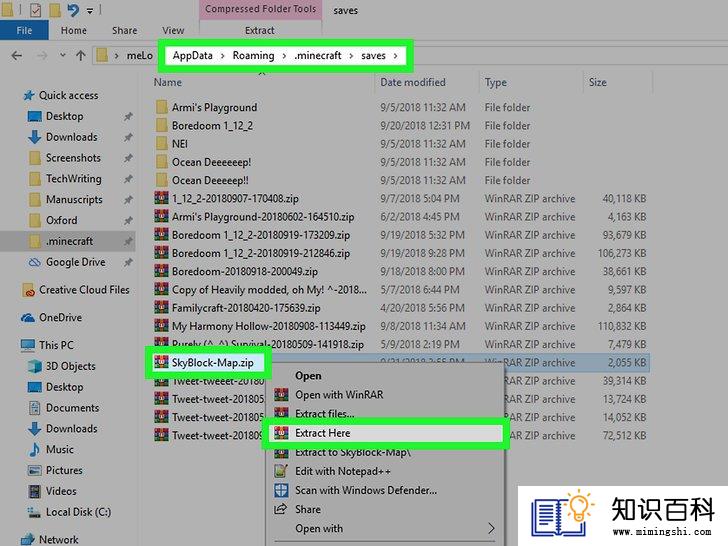Viewport: 728px width, 546px height.
Task: Choose Extract Here in the context menu
Action: (385, 433)
